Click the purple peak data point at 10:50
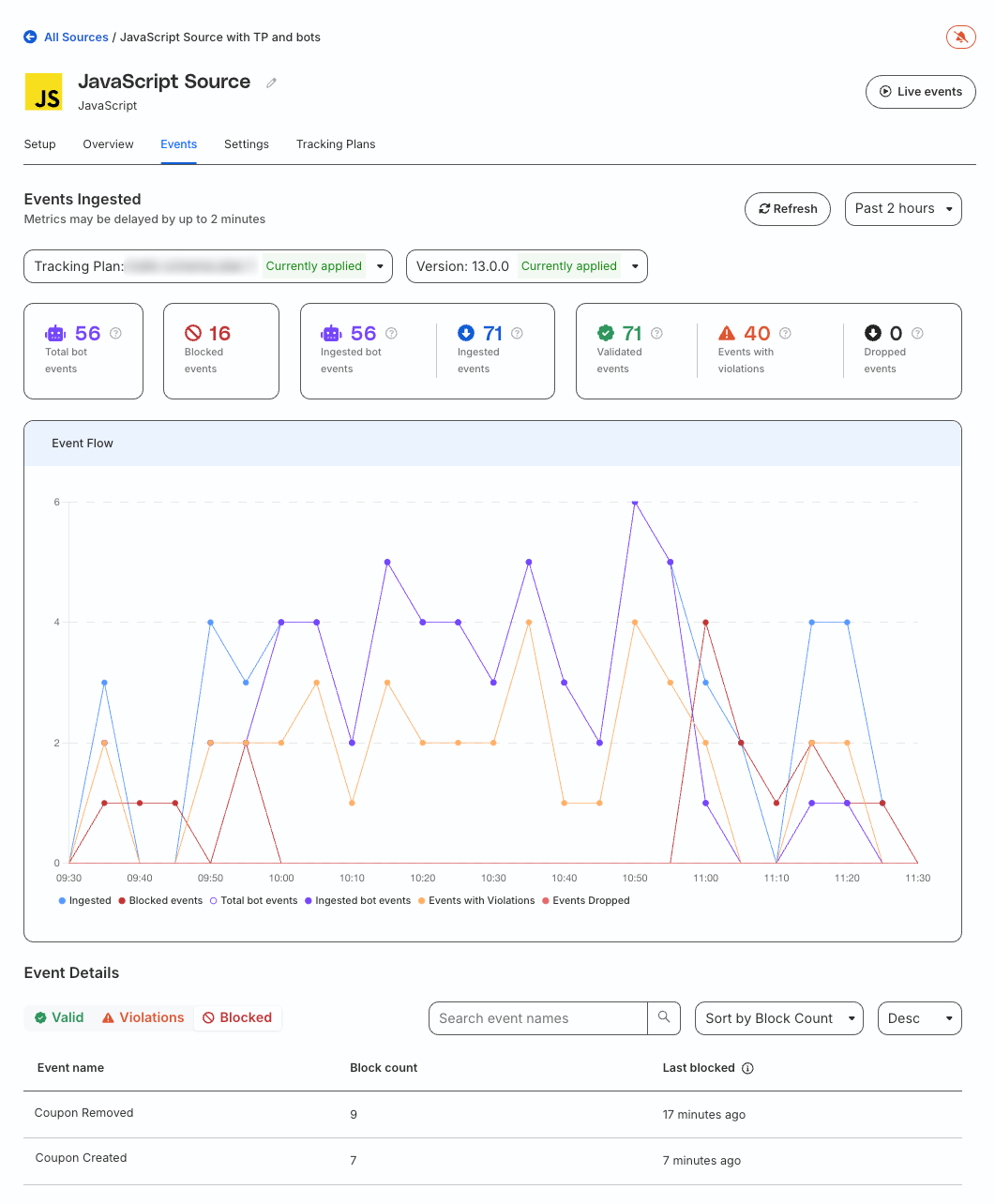 point(635,503)
